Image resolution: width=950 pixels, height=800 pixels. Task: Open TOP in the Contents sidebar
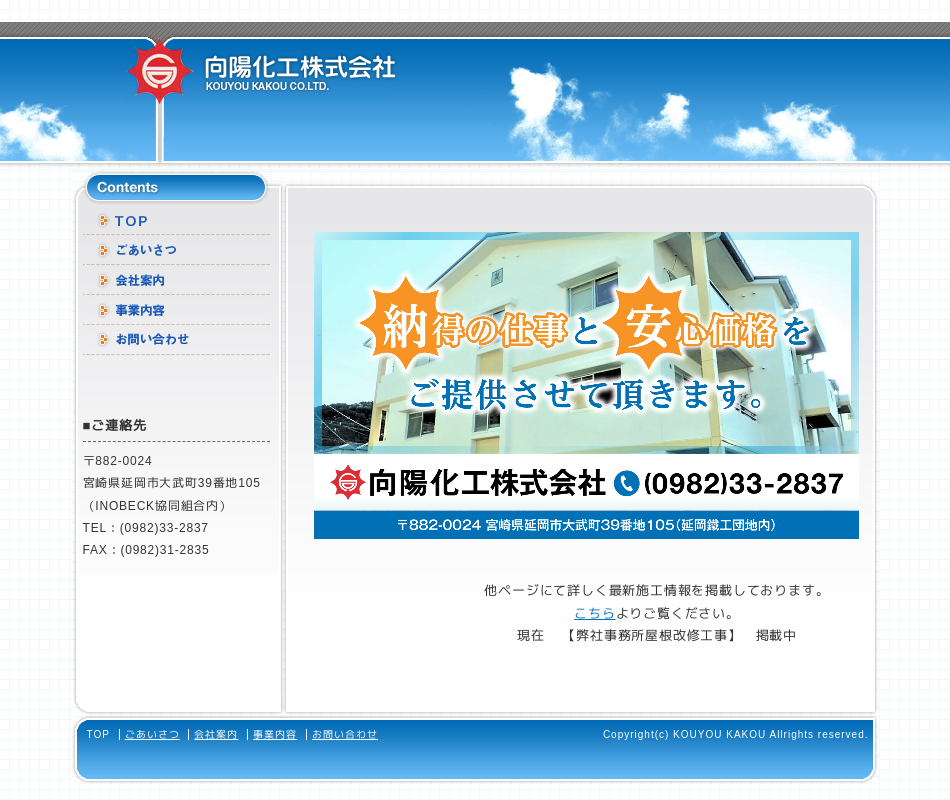131,221
